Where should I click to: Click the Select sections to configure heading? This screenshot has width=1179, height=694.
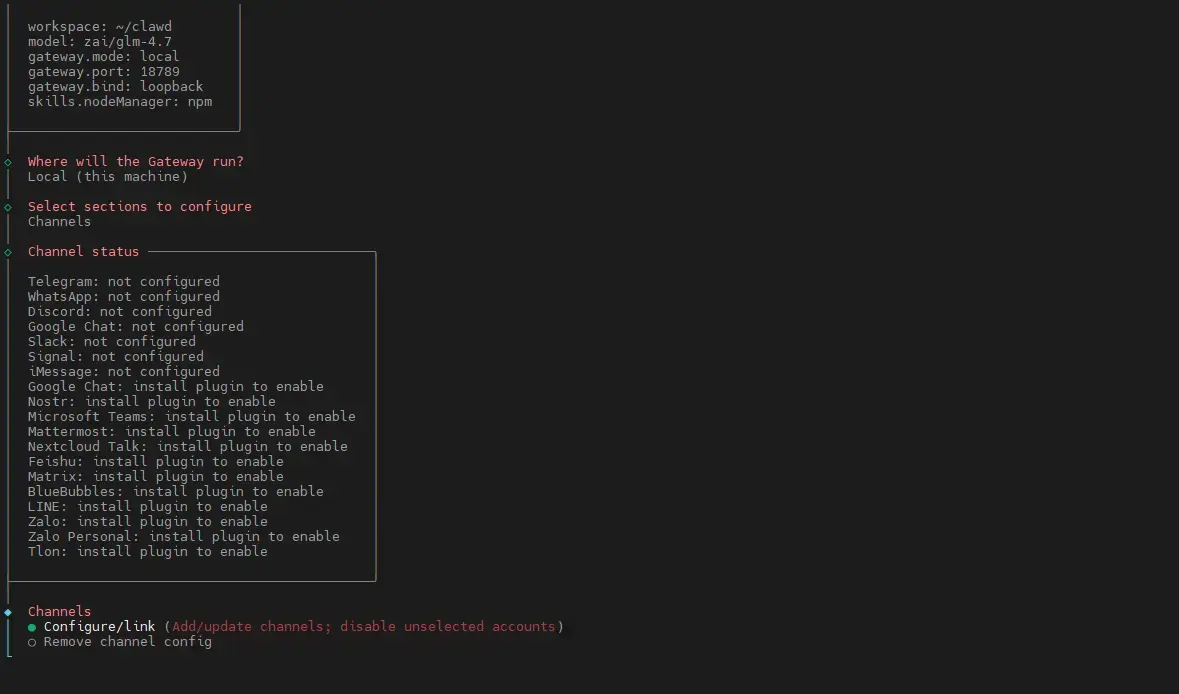pyautogui.click(x=139, y=207)
